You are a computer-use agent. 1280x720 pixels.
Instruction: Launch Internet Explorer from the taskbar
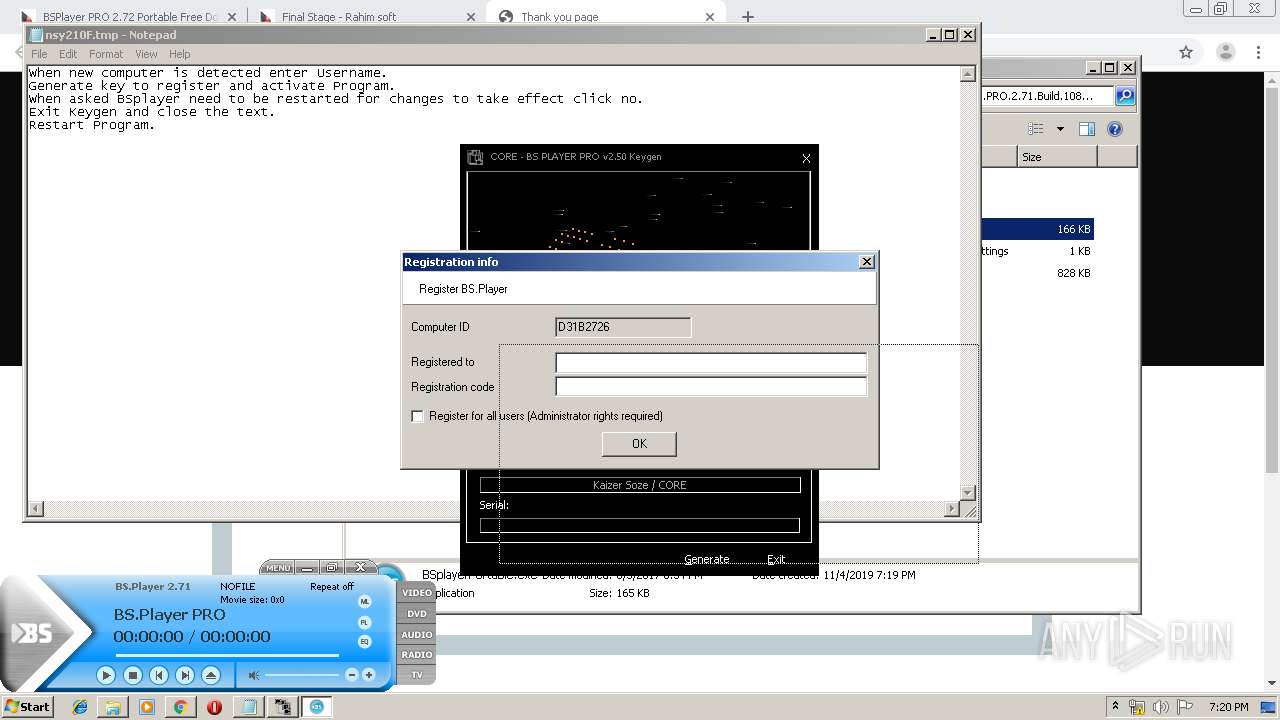tap(80, 706)
